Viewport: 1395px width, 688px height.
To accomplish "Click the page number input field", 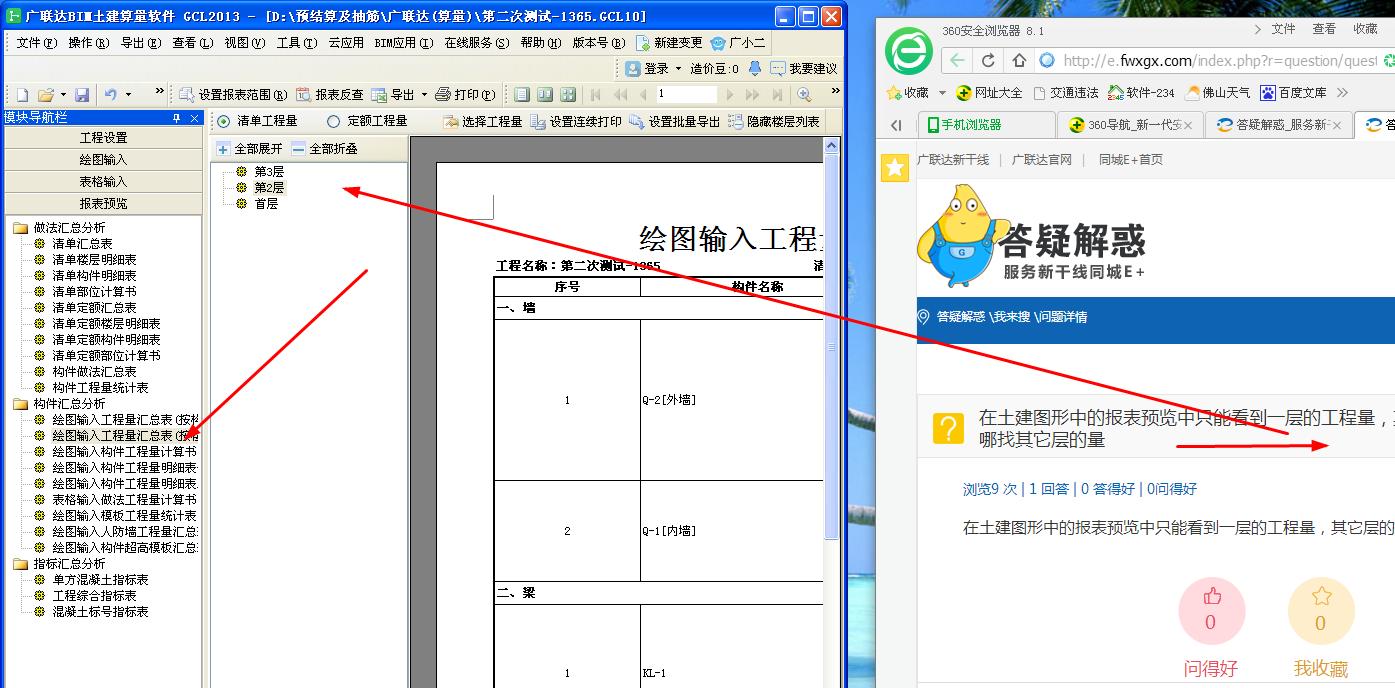I will [686, 95].
